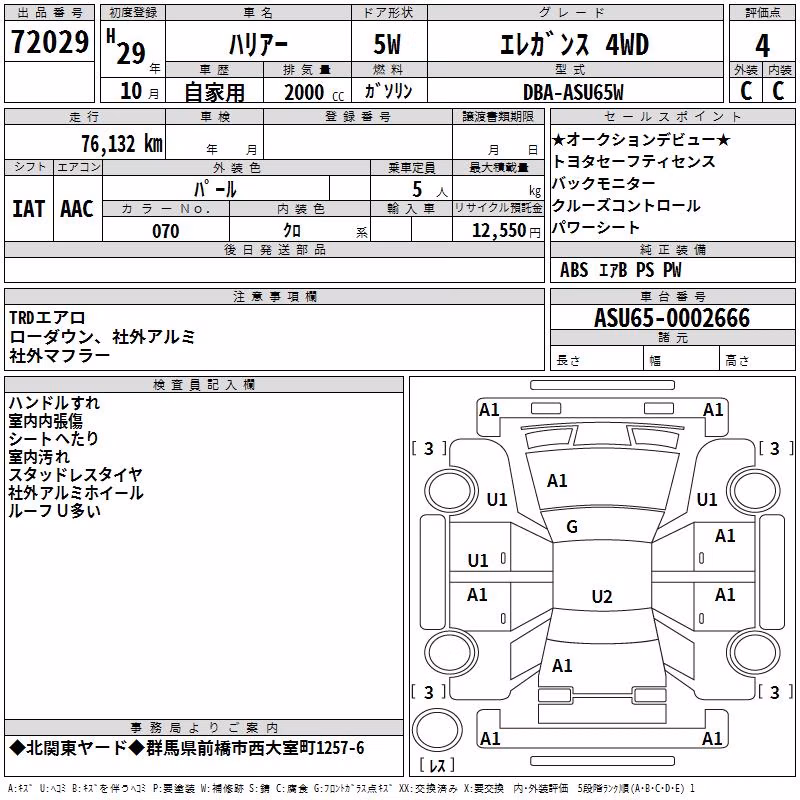Select the displacement value 2000 cc
This screenshot has height=800, width=800.
pos(314,93)
